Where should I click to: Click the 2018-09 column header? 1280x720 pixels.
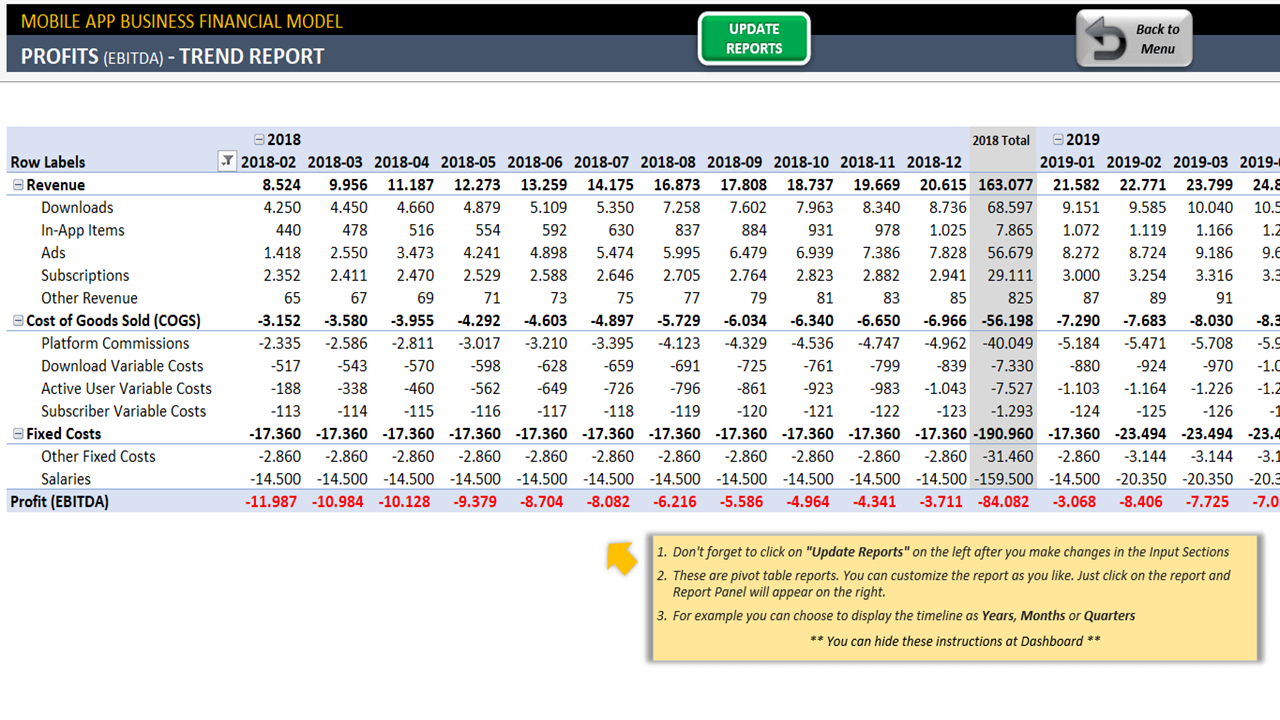pyautogui.click(x=735, y=162)
